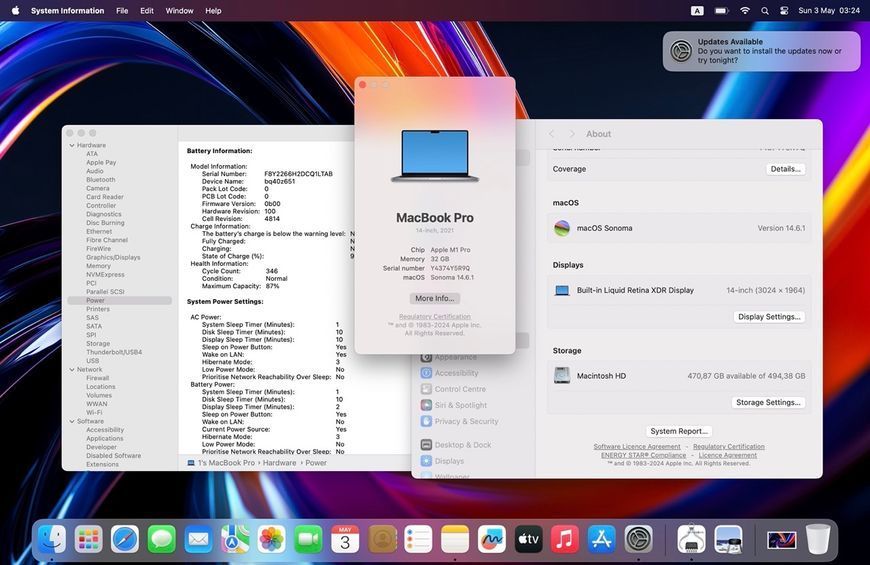Click the System Report button
Viewport: 870px width, 565px height.
679,431
